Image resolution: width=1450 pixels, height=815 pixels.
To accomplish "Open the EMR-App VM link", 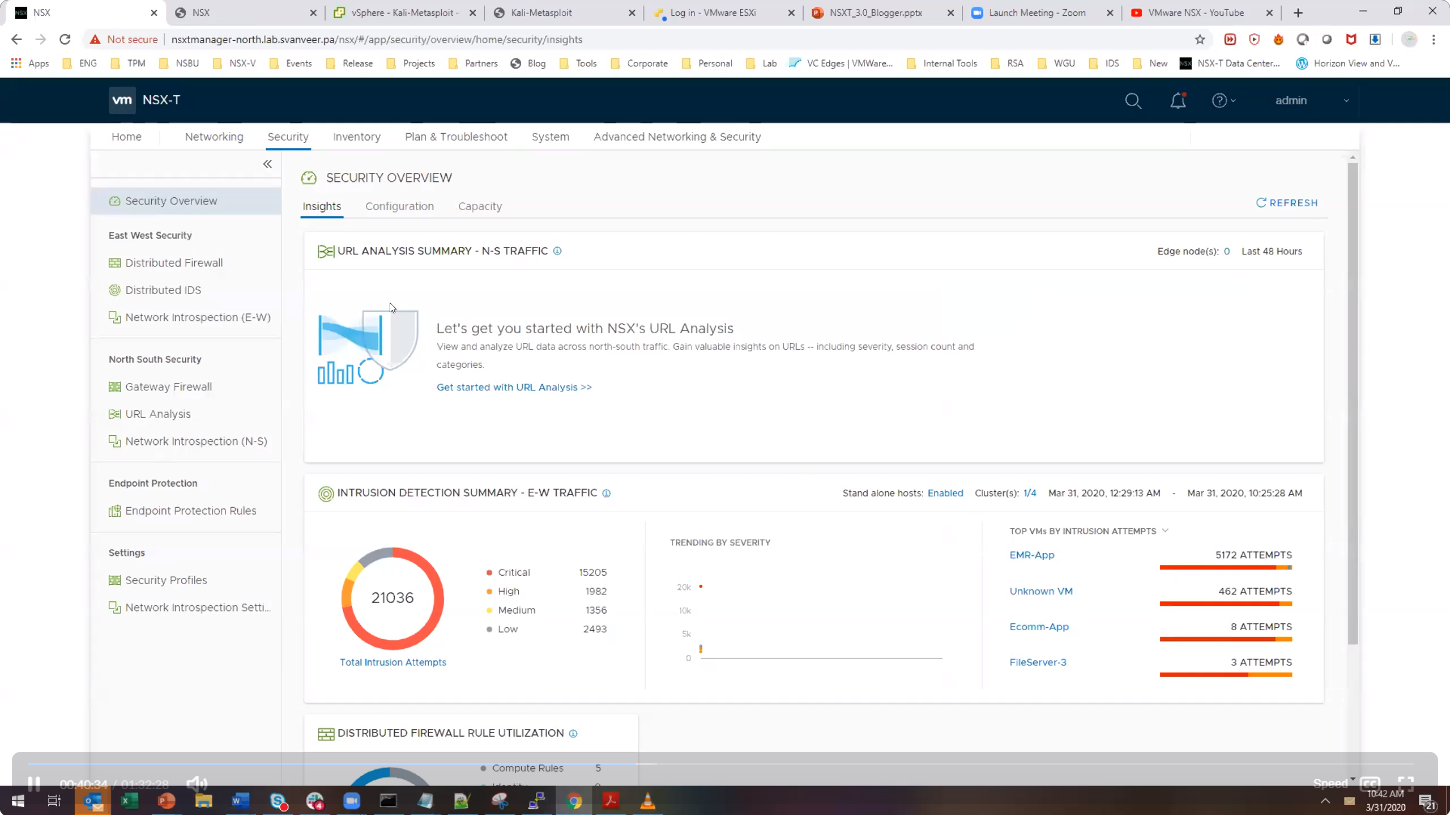I will [1032, 555].
